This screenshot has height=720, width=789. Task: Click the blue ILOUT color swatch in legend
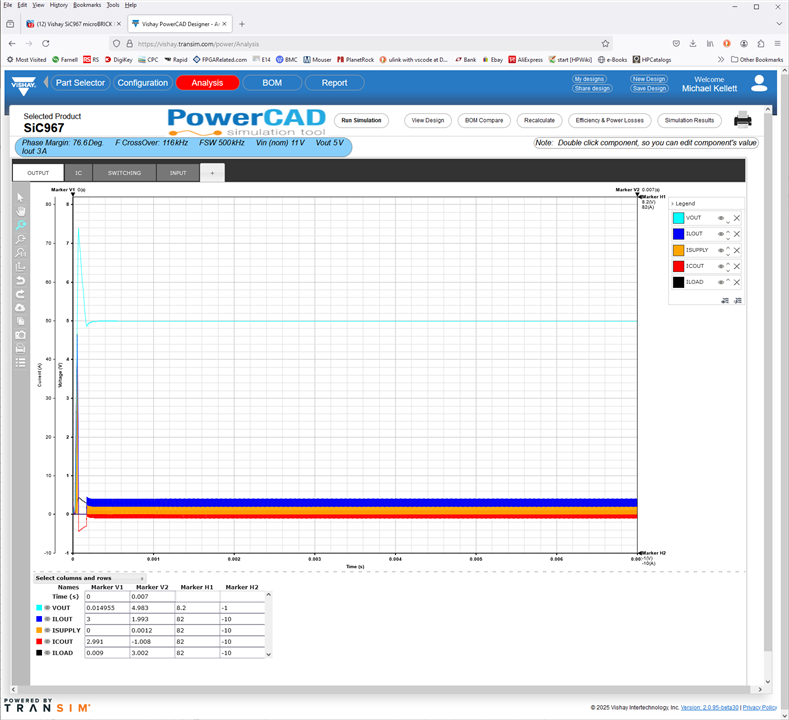[678, 234]
